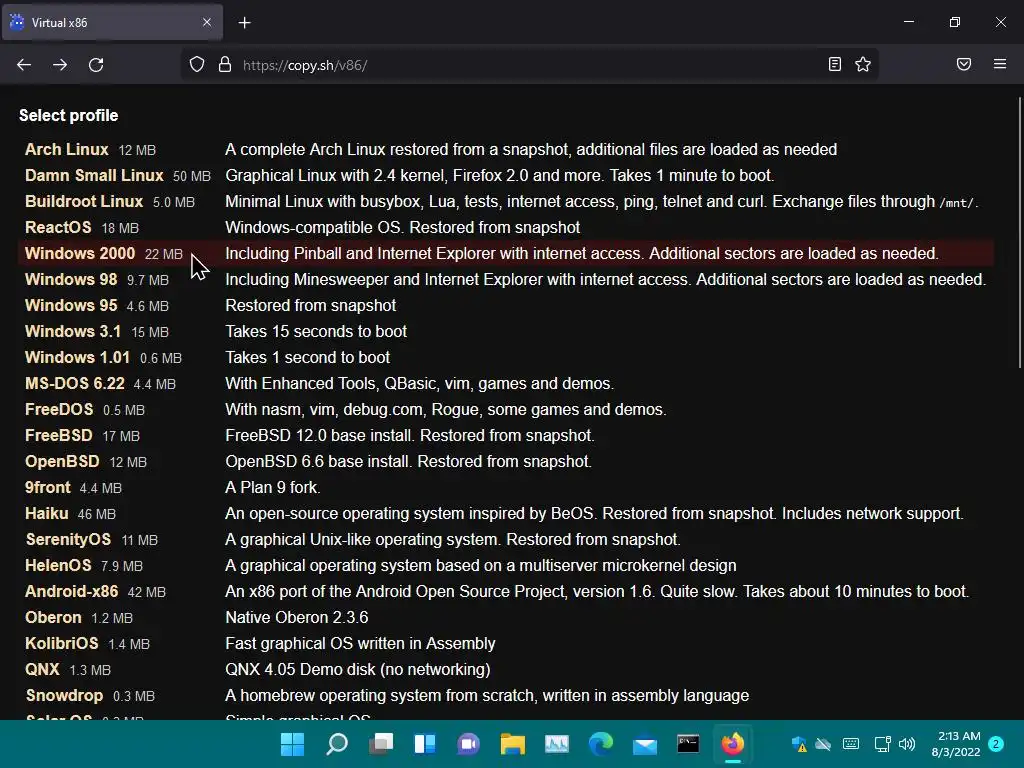Open the Mail app on the taskbar
The height and width of the screenshot is (768, 1024).
point(645,744)
